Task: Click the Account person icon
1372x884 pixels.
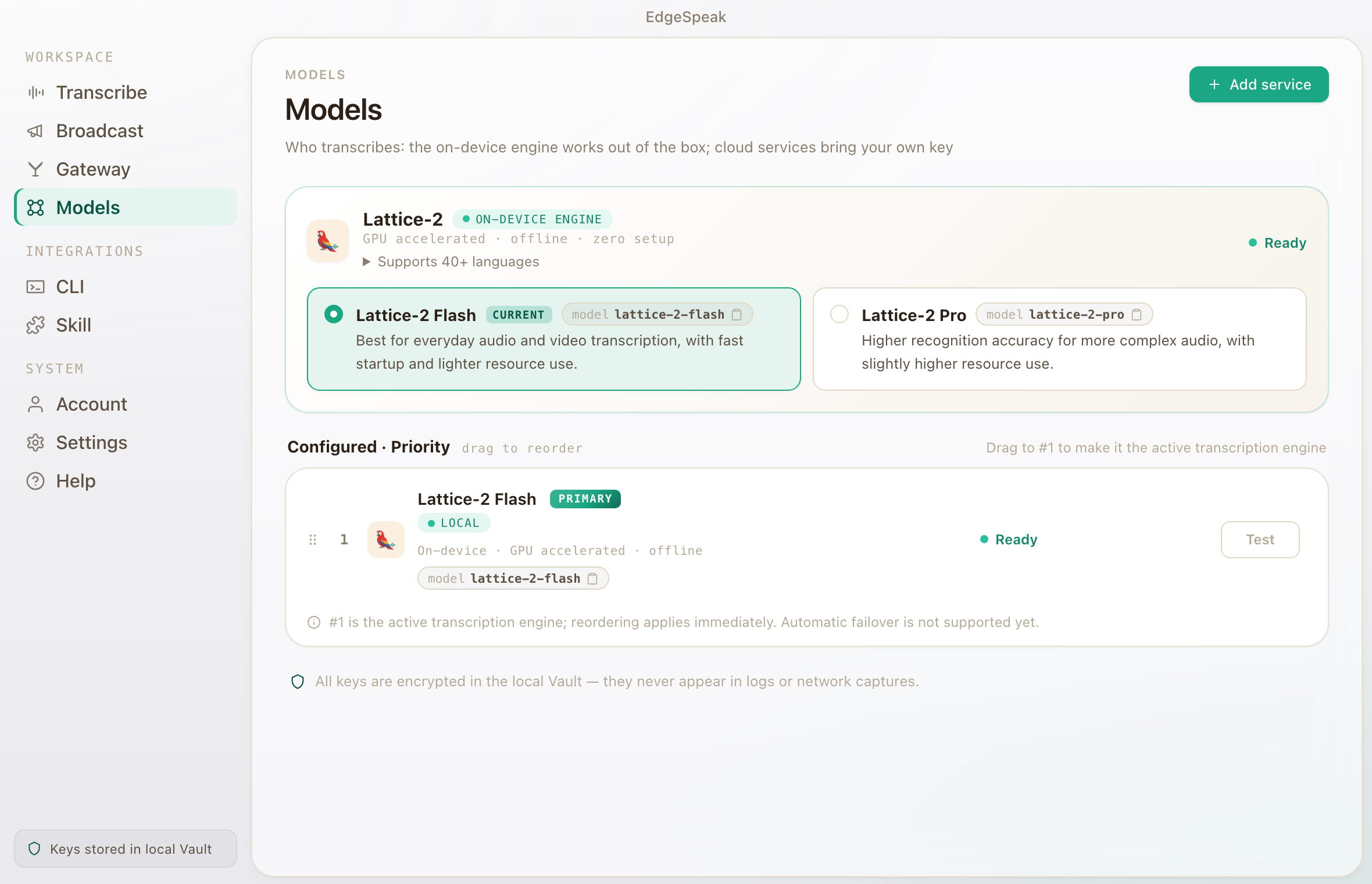Action: (36, 404)
